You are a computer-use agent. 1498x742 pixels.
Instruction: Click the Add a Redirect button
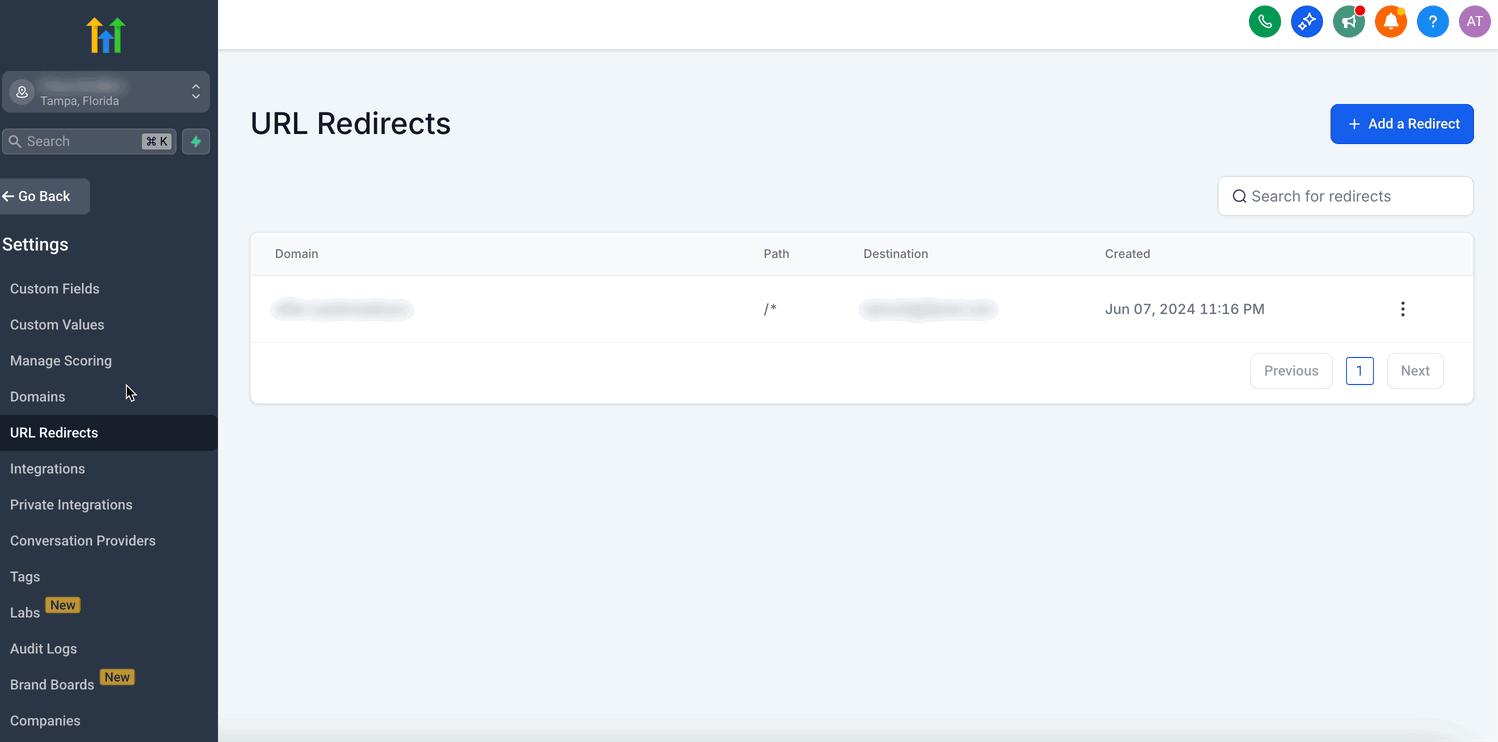(1401, 124)
